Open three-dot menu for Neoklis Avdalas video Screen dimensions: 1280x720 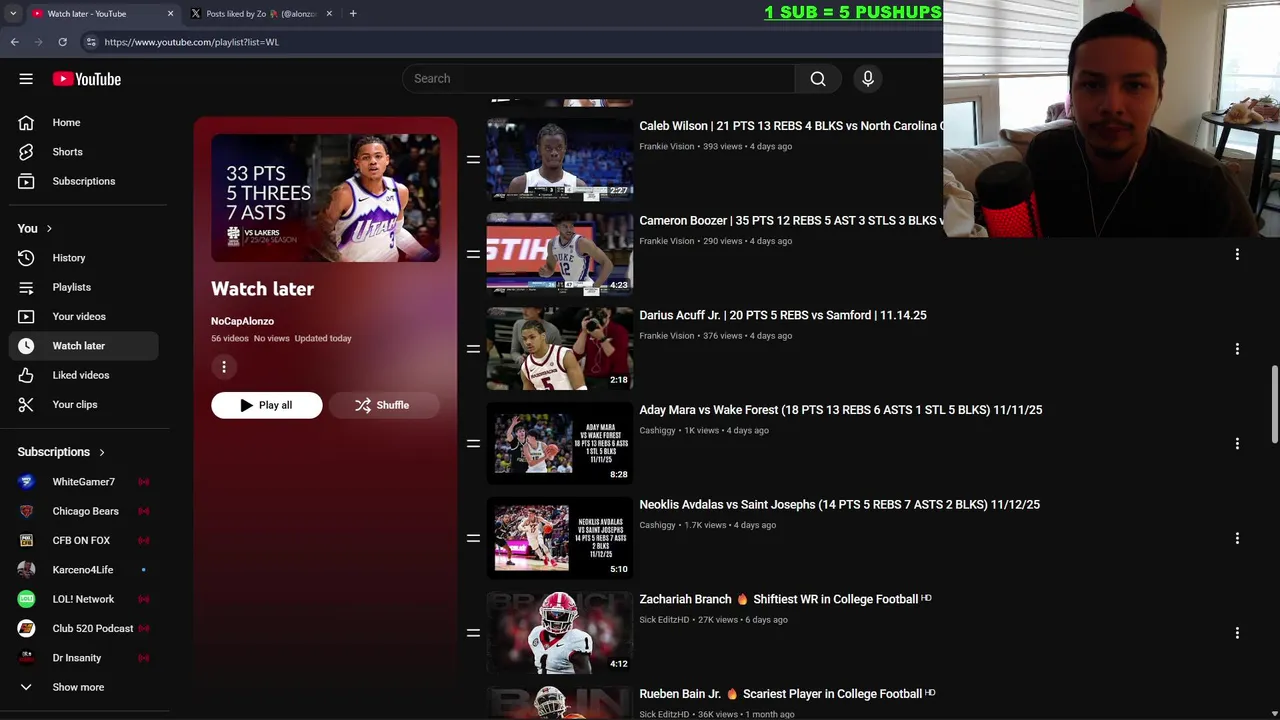(1237, 538)
